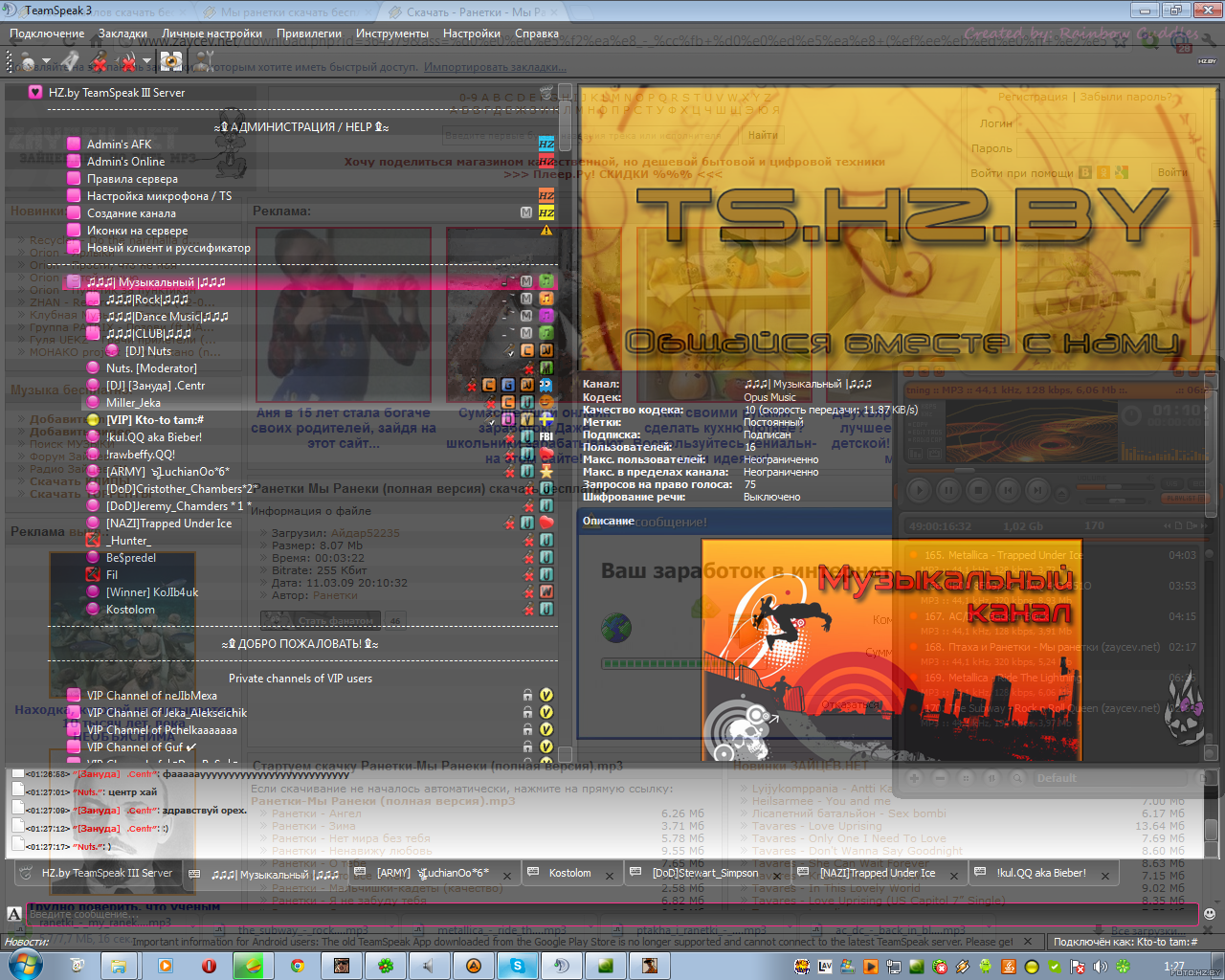Viewport: 1225px width, 980px height.
Task: Open the Инструменты menu
Action: click(x=392, y=33)
